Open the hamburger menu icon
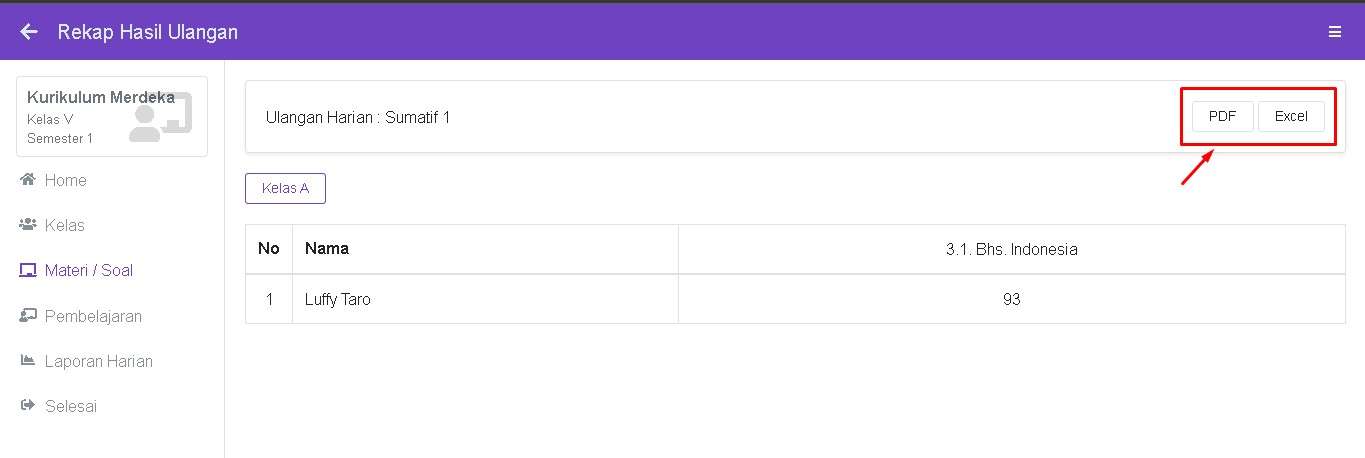 click(x=1334, y=32)
